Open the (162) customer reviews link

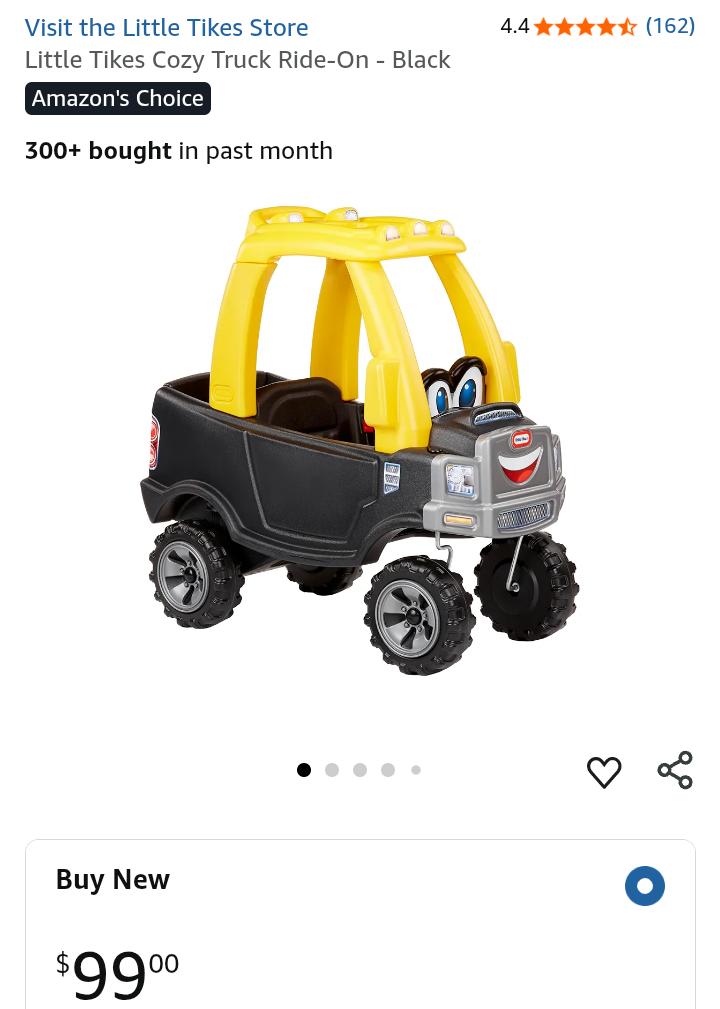[670, 26]
